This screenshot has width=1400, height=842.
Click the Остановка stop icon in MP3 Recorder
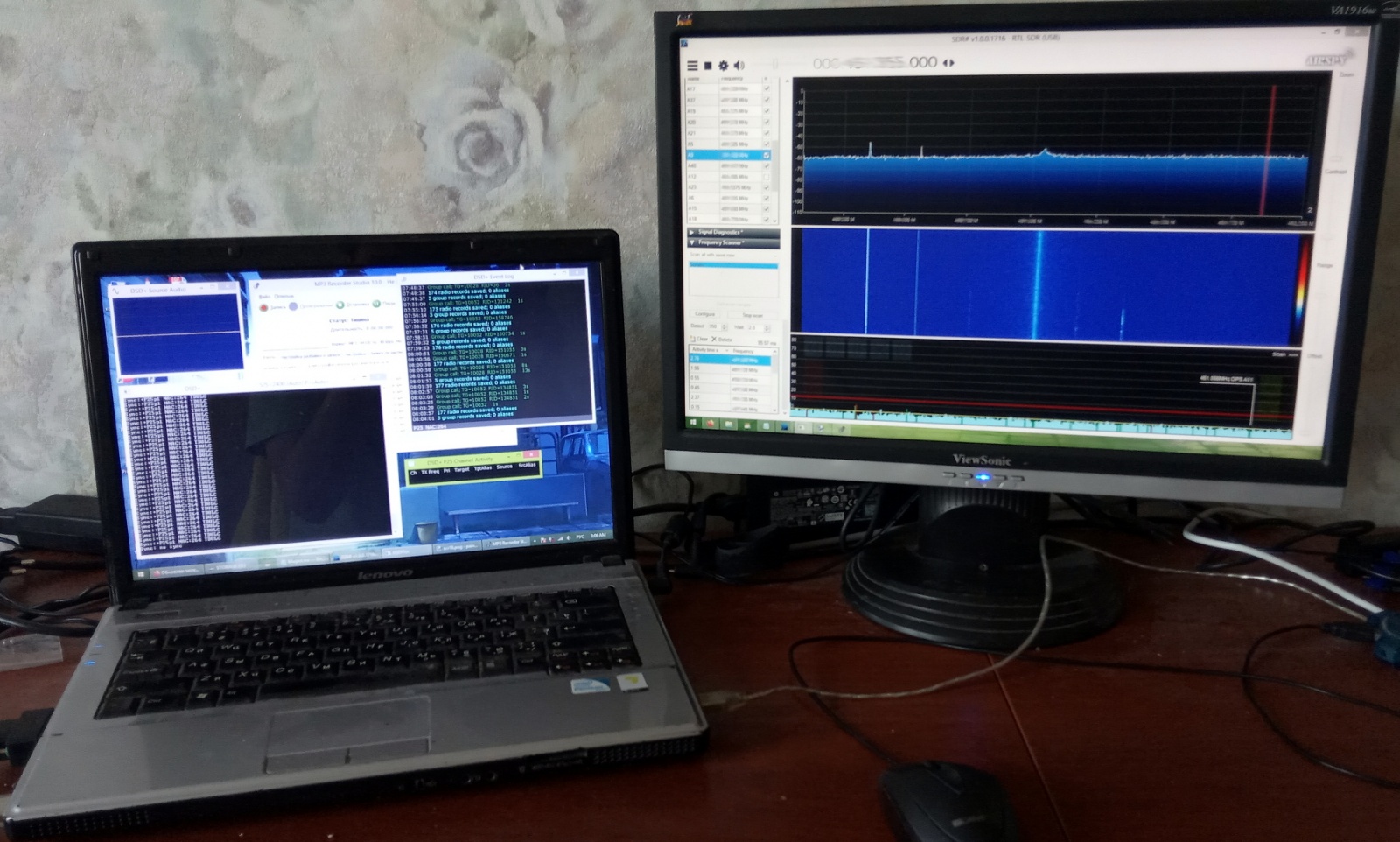340,305
